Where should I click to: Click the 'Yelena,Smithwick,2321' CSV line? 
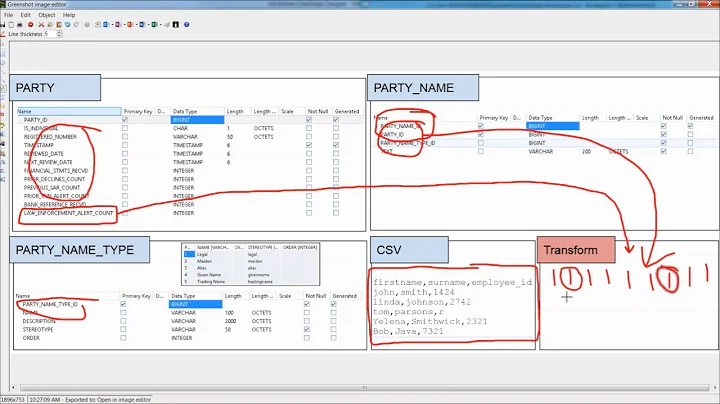pos(430,321)
